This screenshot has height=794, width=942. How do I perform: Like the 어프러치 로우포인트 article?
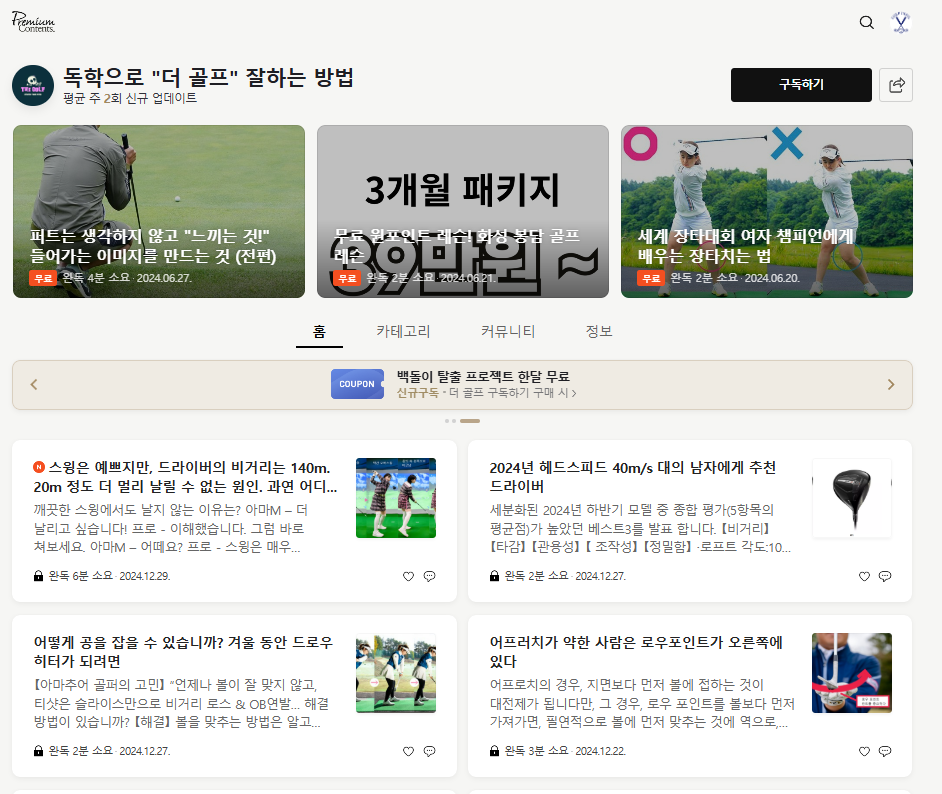[865, 751]
